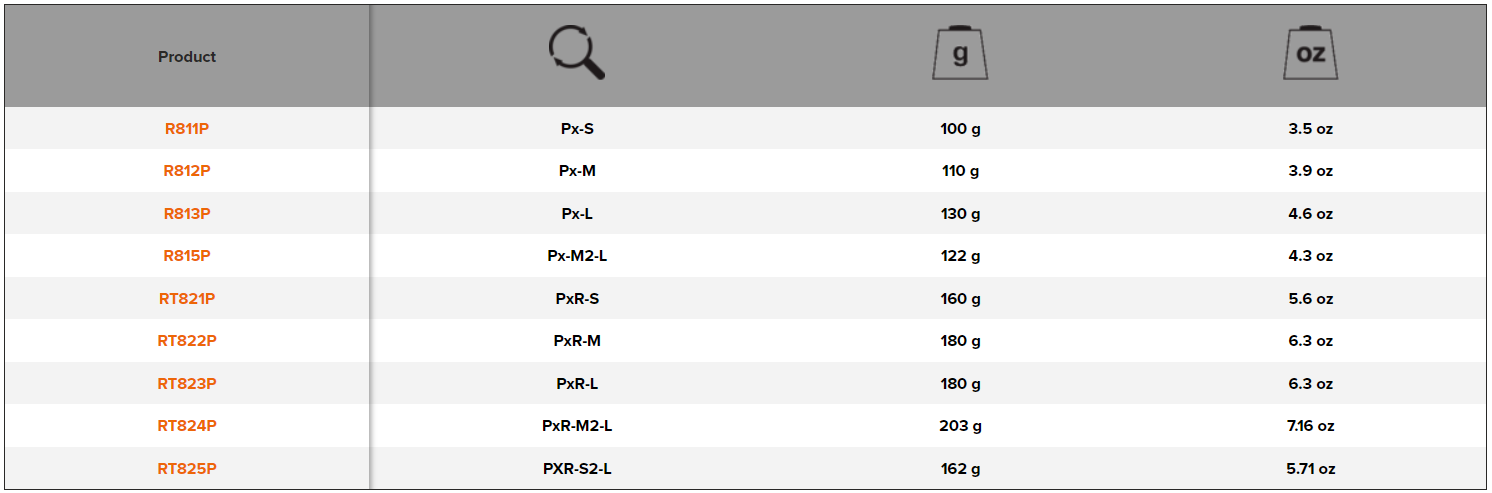Screen dimensions: 1492x493
Task: Click the 203 g weight value
Action: pyautogui.click(x=960, y=426)
